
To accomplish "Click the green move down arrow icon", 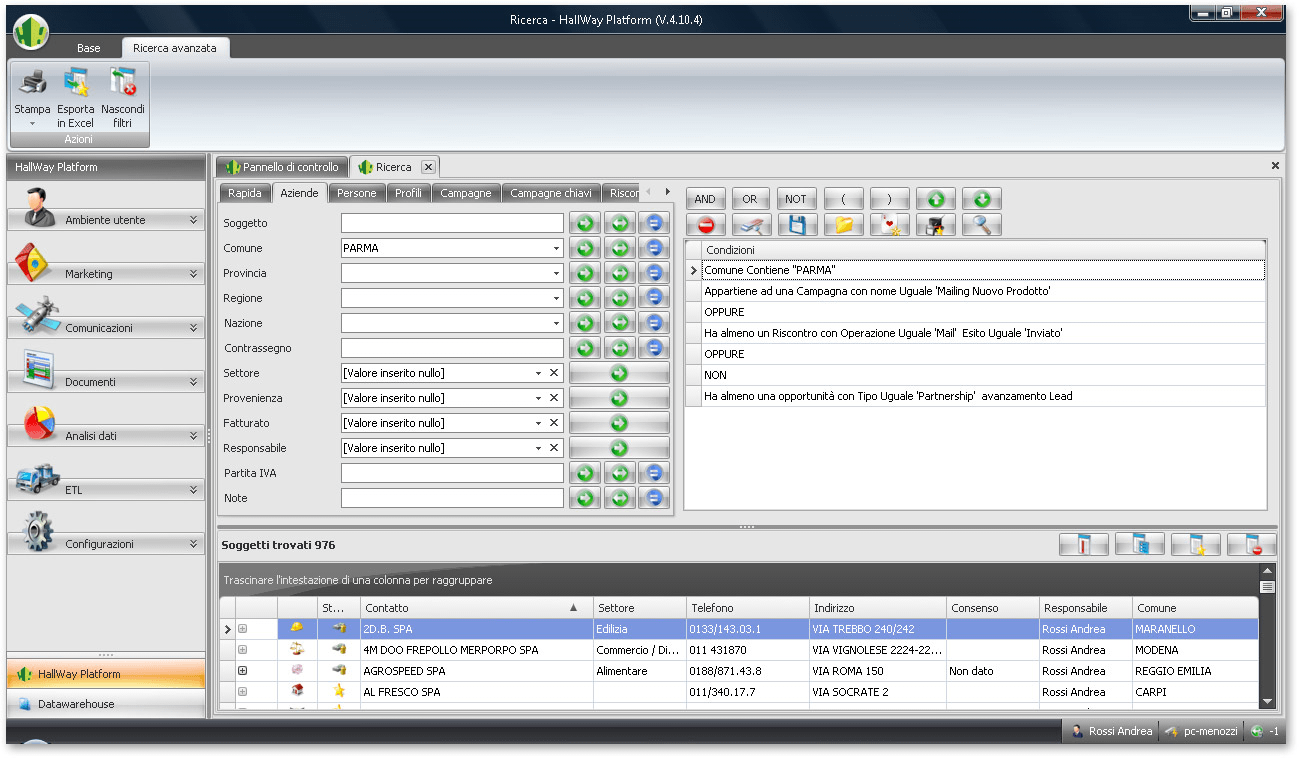I will coord(981,199).
